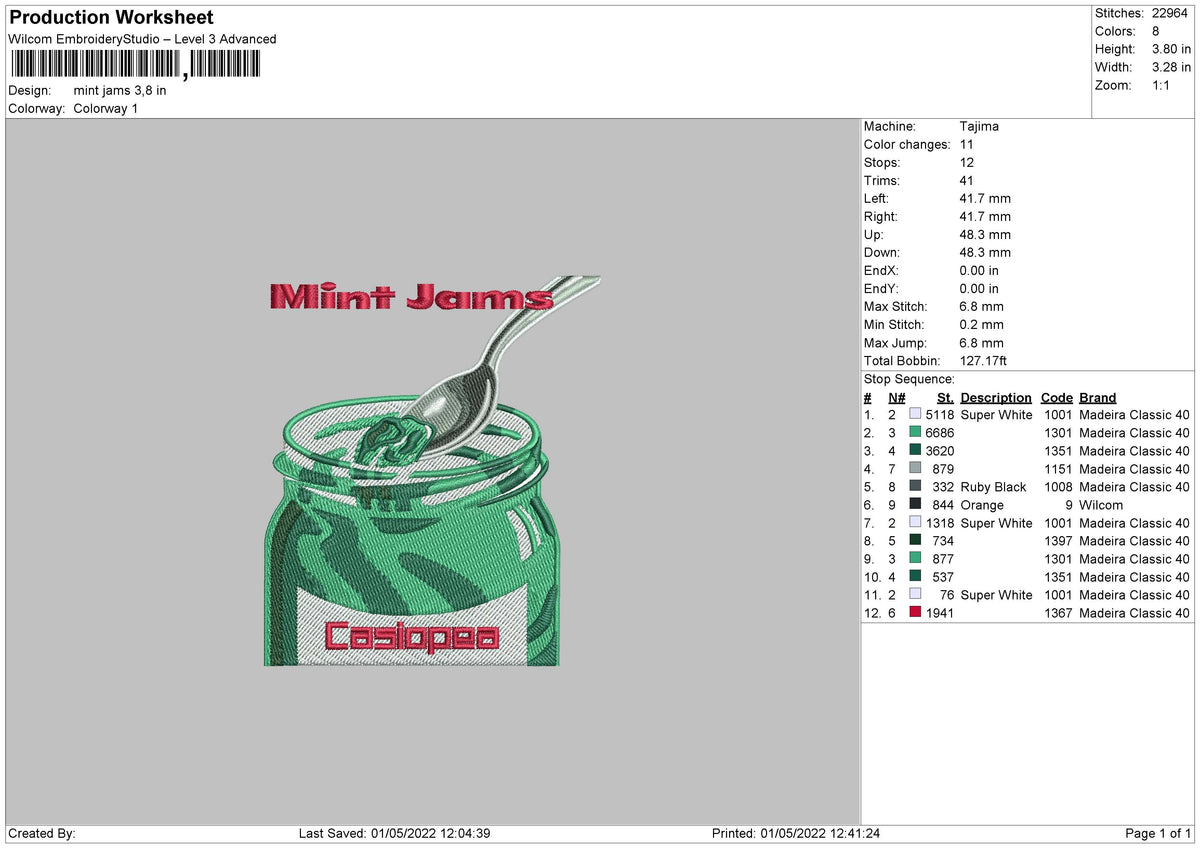Click the Super White swatch in stop 1
Screen dimensions: 1200x848
pyautogui.click(x=915, y=415)
